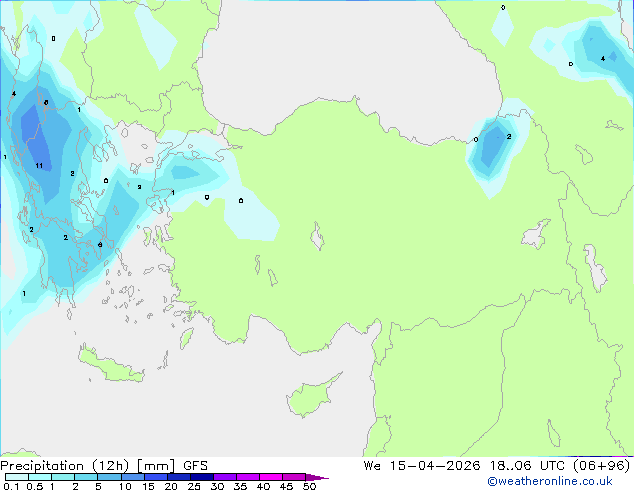Pick the legend swatch between 35 and 40
The image size is (634, 490).
(x=247, y=477)
